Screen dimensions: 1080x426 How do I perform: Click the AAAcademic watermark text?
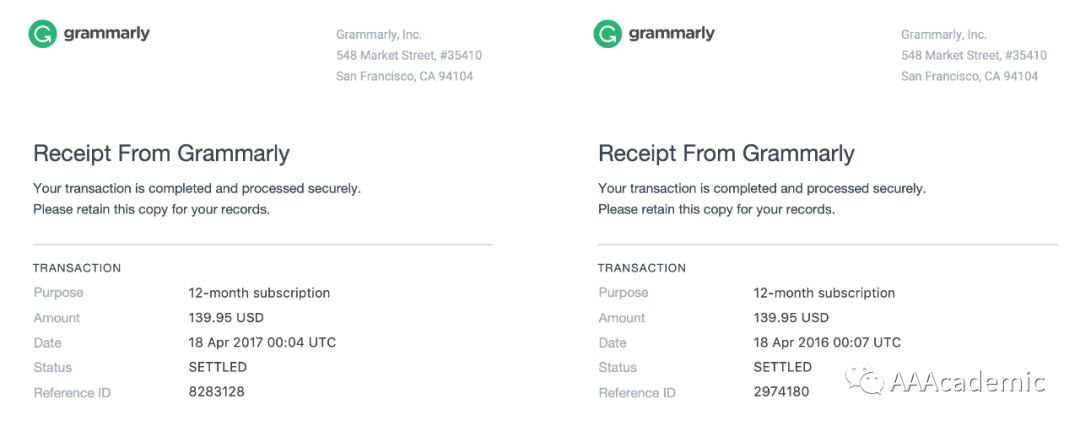point(967,381)
